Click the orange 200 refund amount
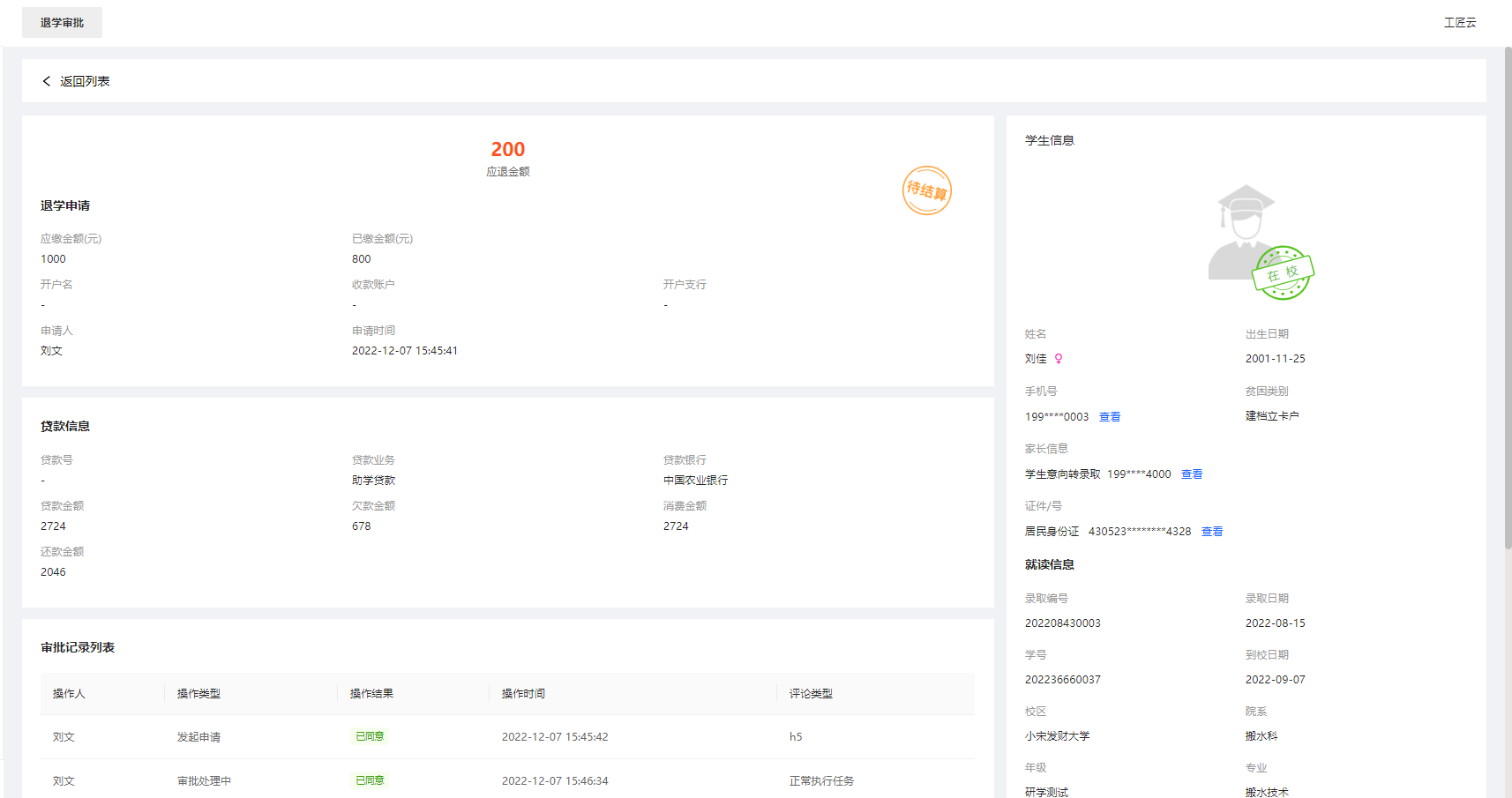1512x798 pixels. [x=507, y=148]
